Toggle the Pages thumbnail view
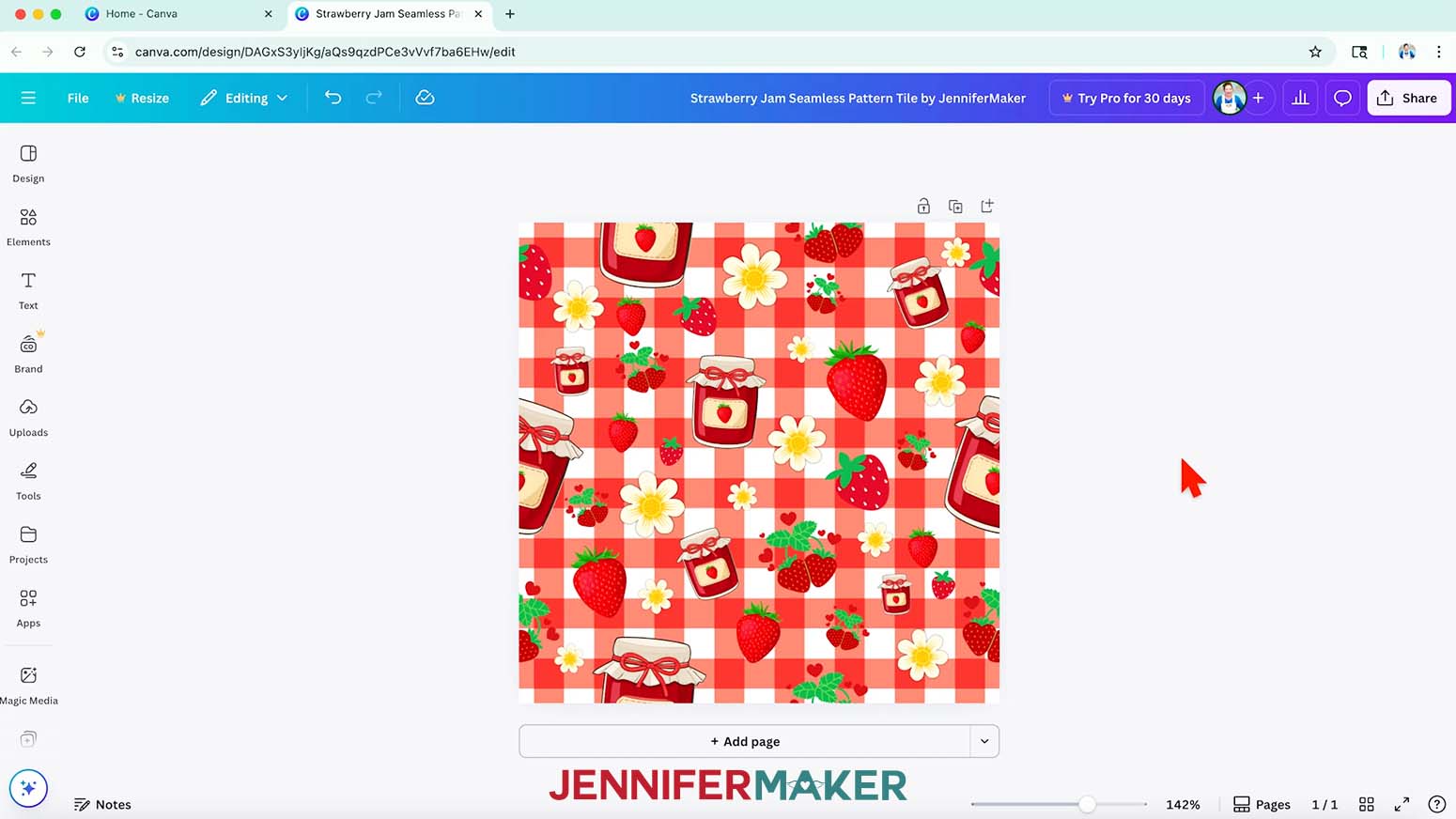 (x=1262, y=804)
